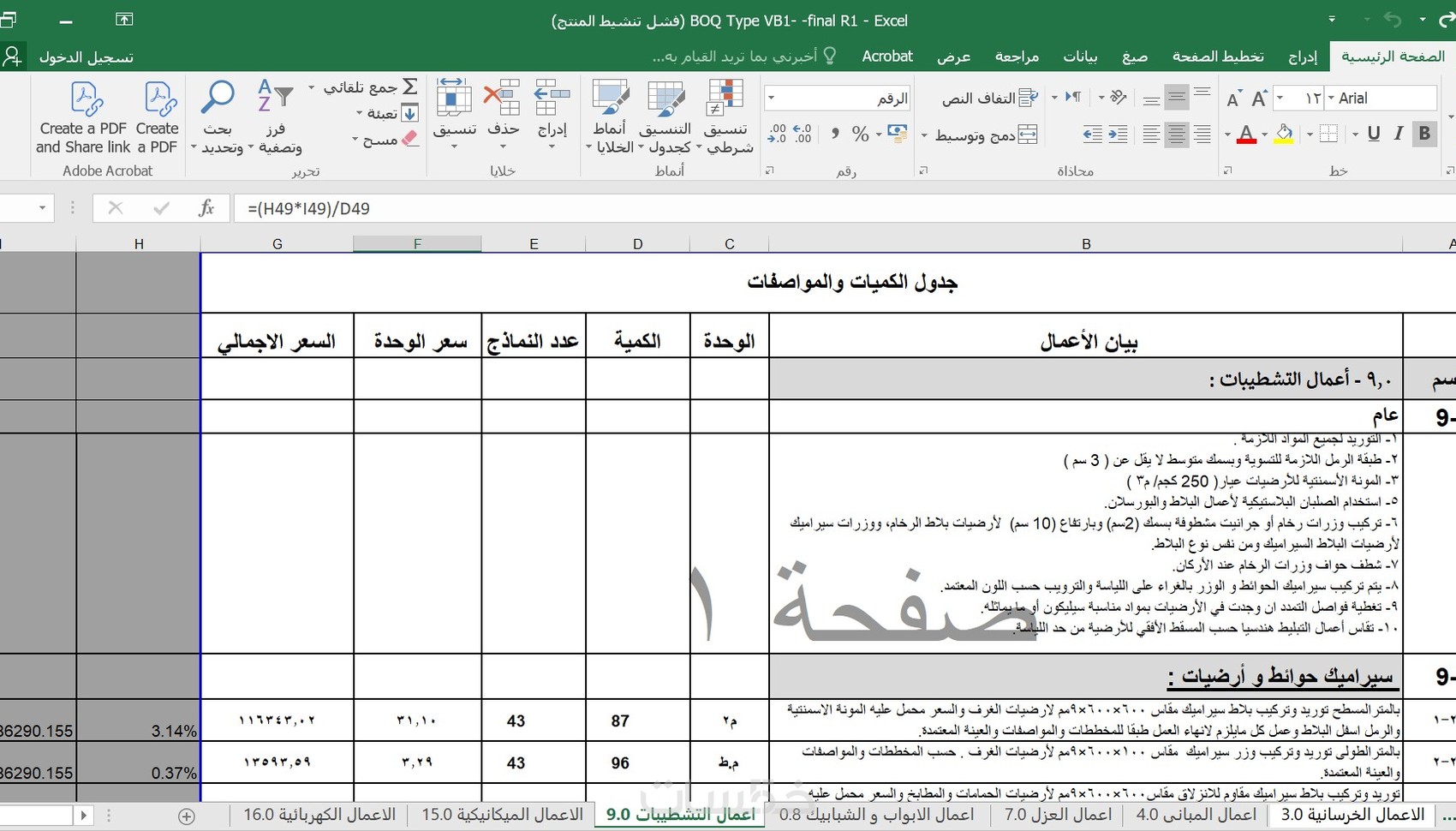Open conditional formatting (تنسيق شرطي)
1456x831 pixels.
pyautogui.click(x=726, y=117)
